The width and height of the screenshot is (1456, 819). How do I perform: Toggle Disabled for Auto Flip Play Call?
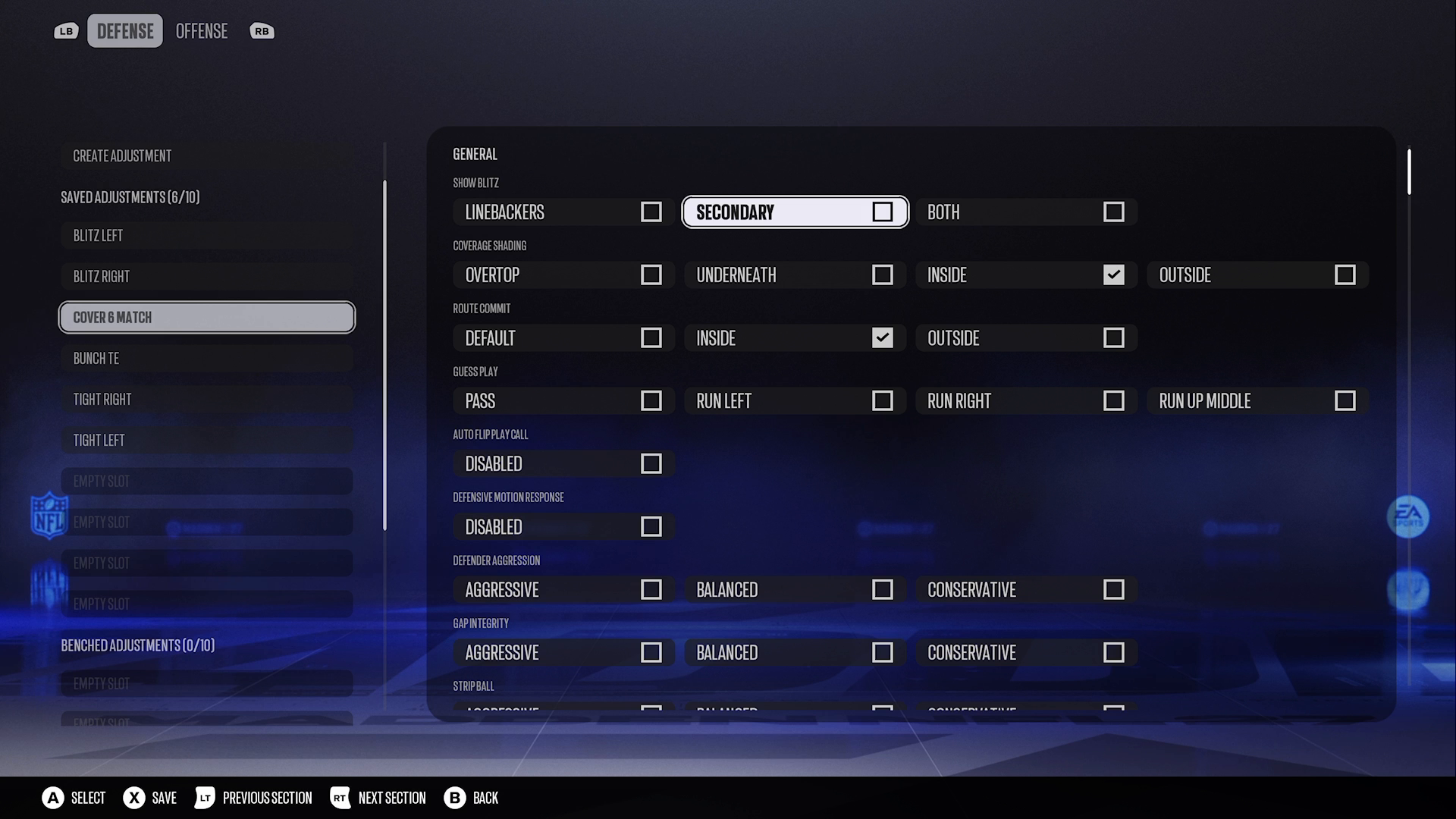click(651, 463)
